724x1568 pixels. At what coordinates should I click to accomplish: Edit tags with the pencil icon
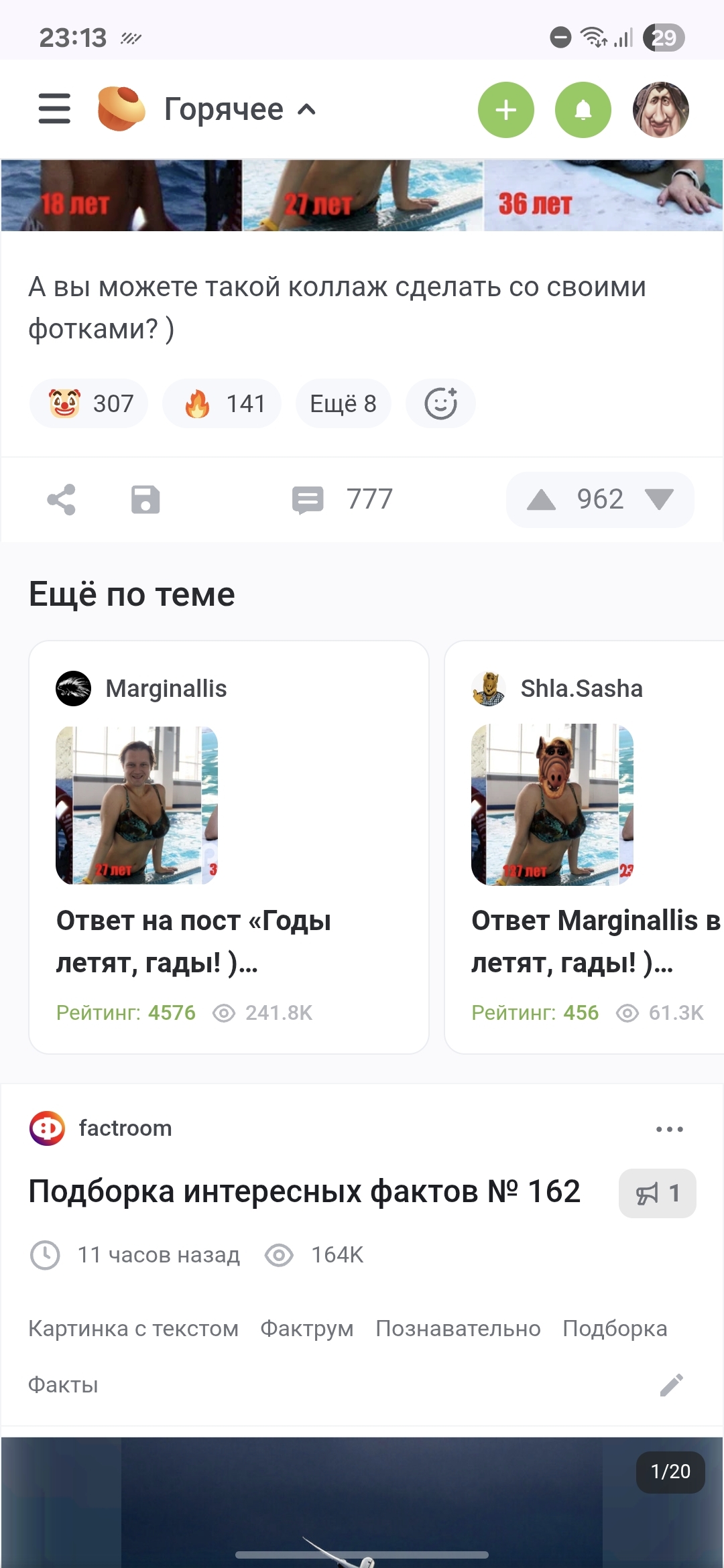point(671,1384)
